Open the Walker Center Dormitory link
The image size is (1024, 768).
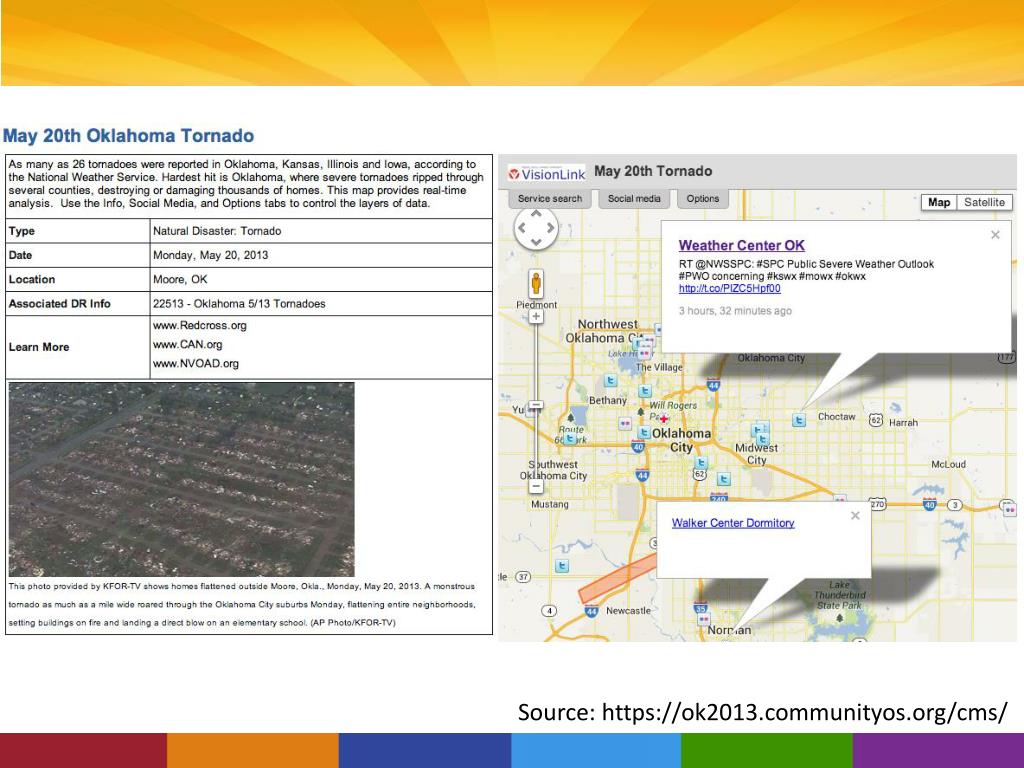click(733, 523)
